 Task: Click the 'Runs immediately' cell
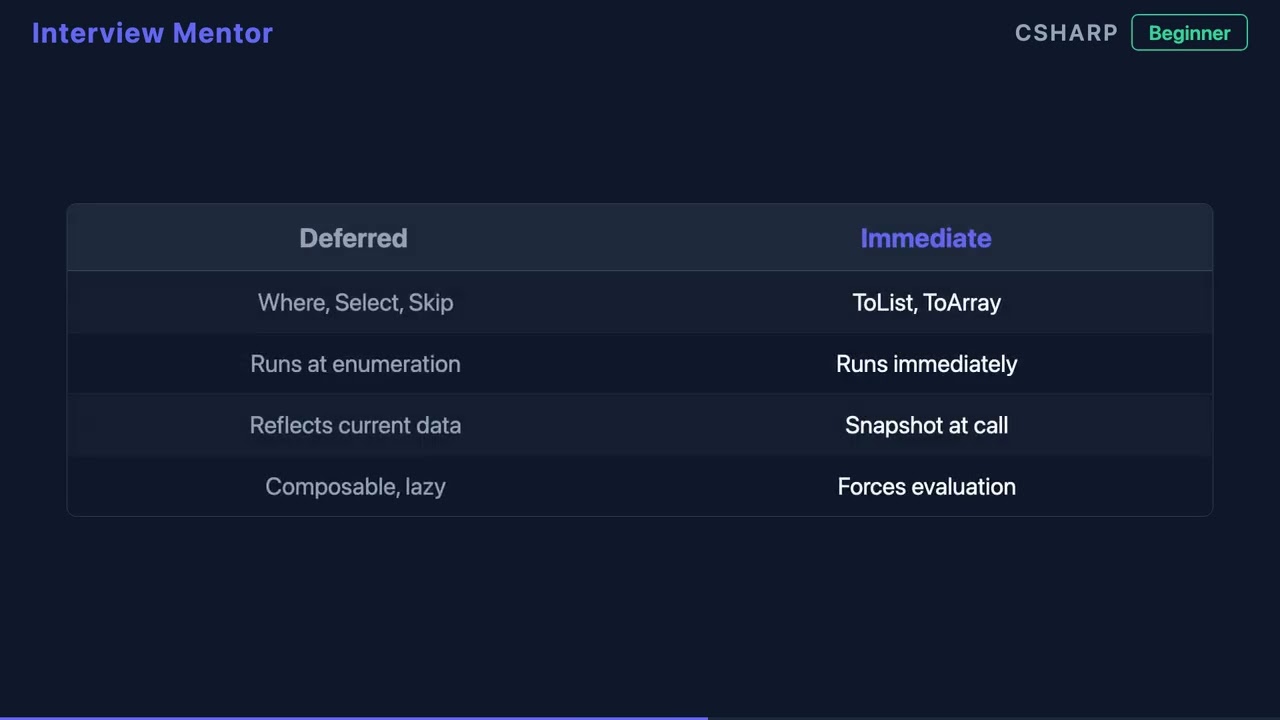pos(926,364)
